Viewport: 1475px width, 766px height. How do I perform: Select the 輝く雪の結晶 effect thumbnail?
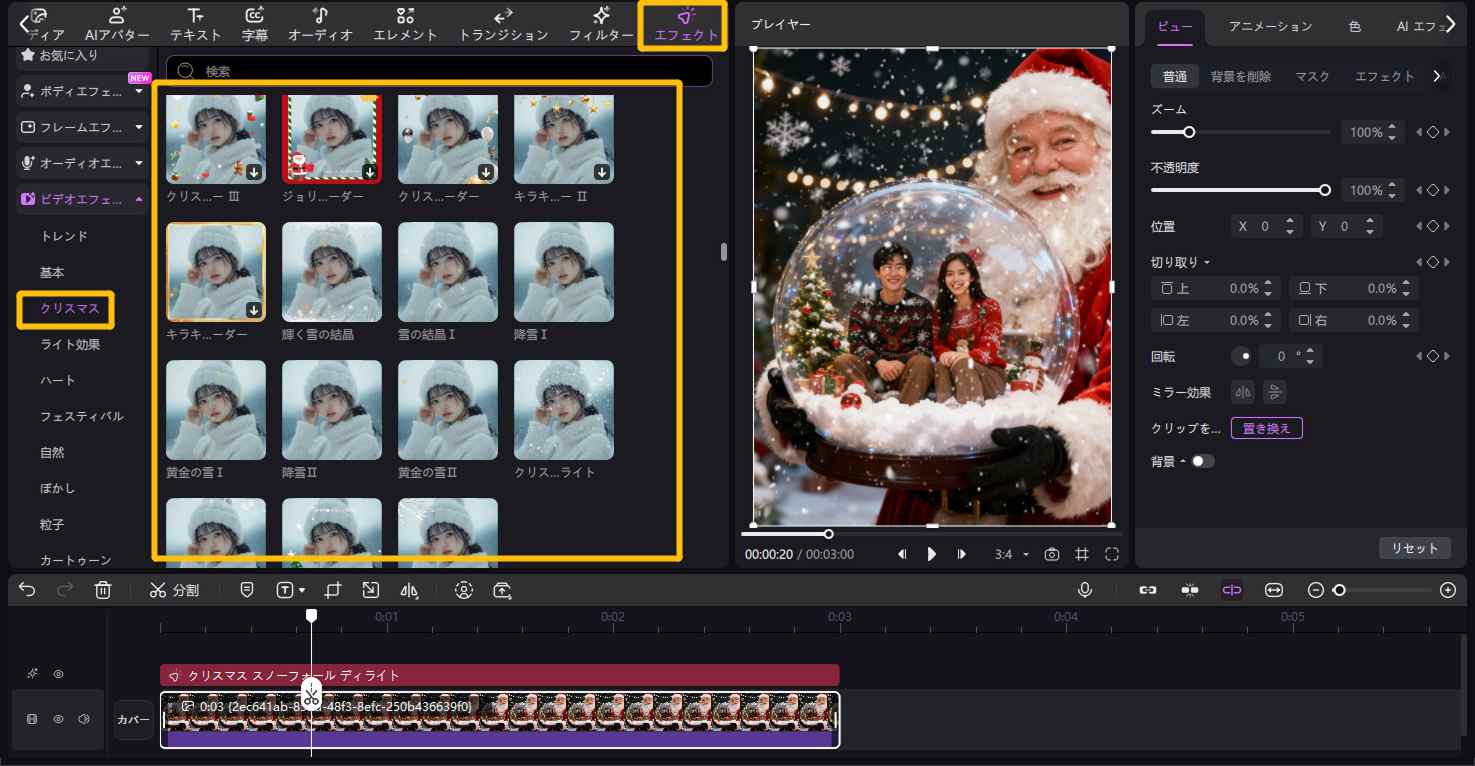332,272
